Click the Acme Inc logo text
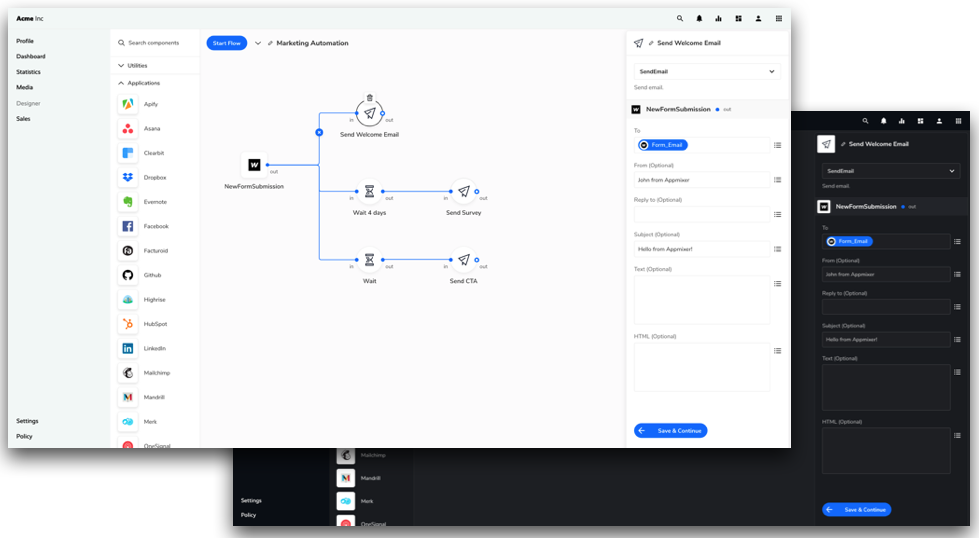Viewport: 979px width, 538px height. (x=29, y=19)
